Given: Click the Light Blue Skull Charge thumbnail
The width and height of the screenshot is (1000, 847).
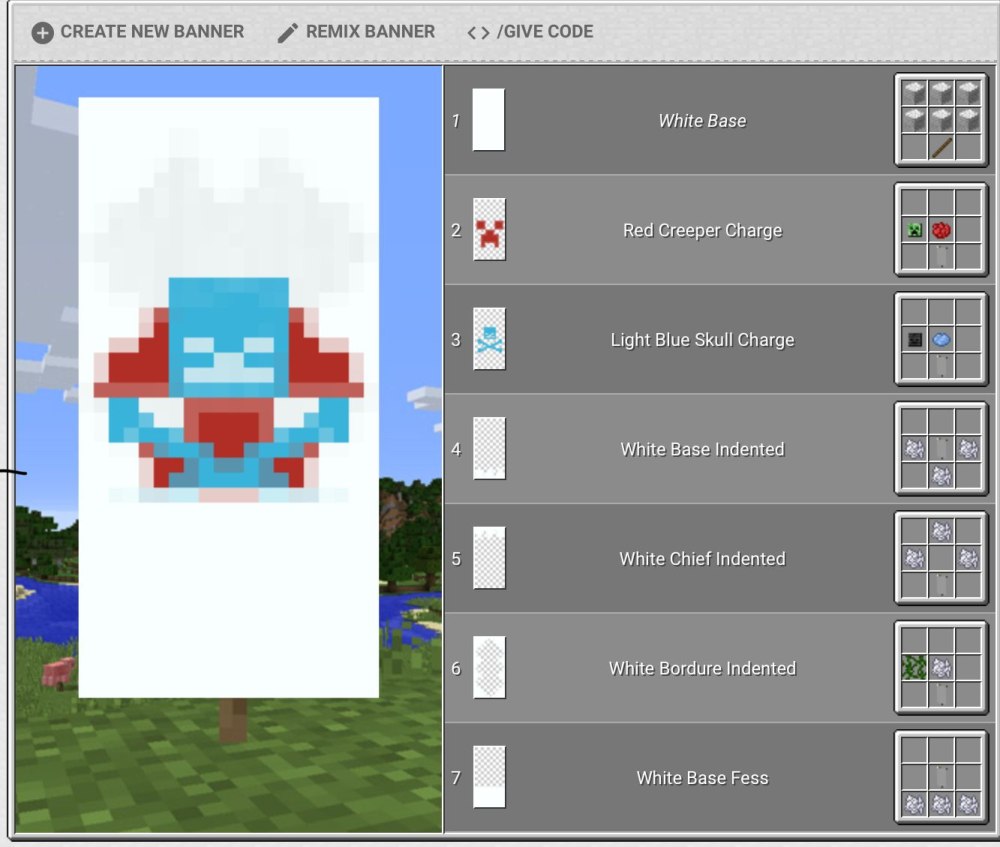Looking at the screenshot, I should tap(489, 340).
